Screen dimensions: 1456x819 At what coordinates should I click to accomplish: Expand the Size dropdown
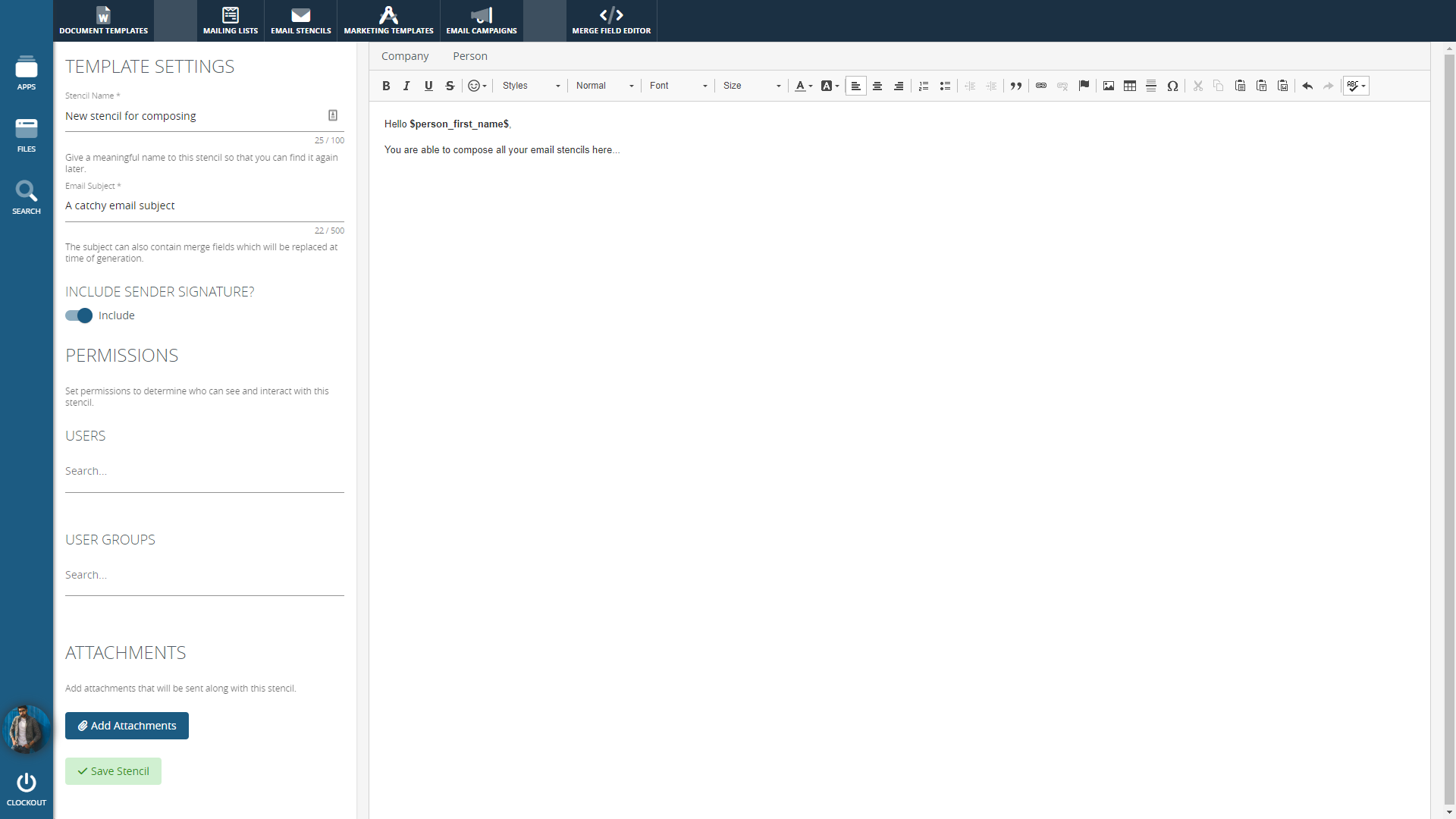752,86
